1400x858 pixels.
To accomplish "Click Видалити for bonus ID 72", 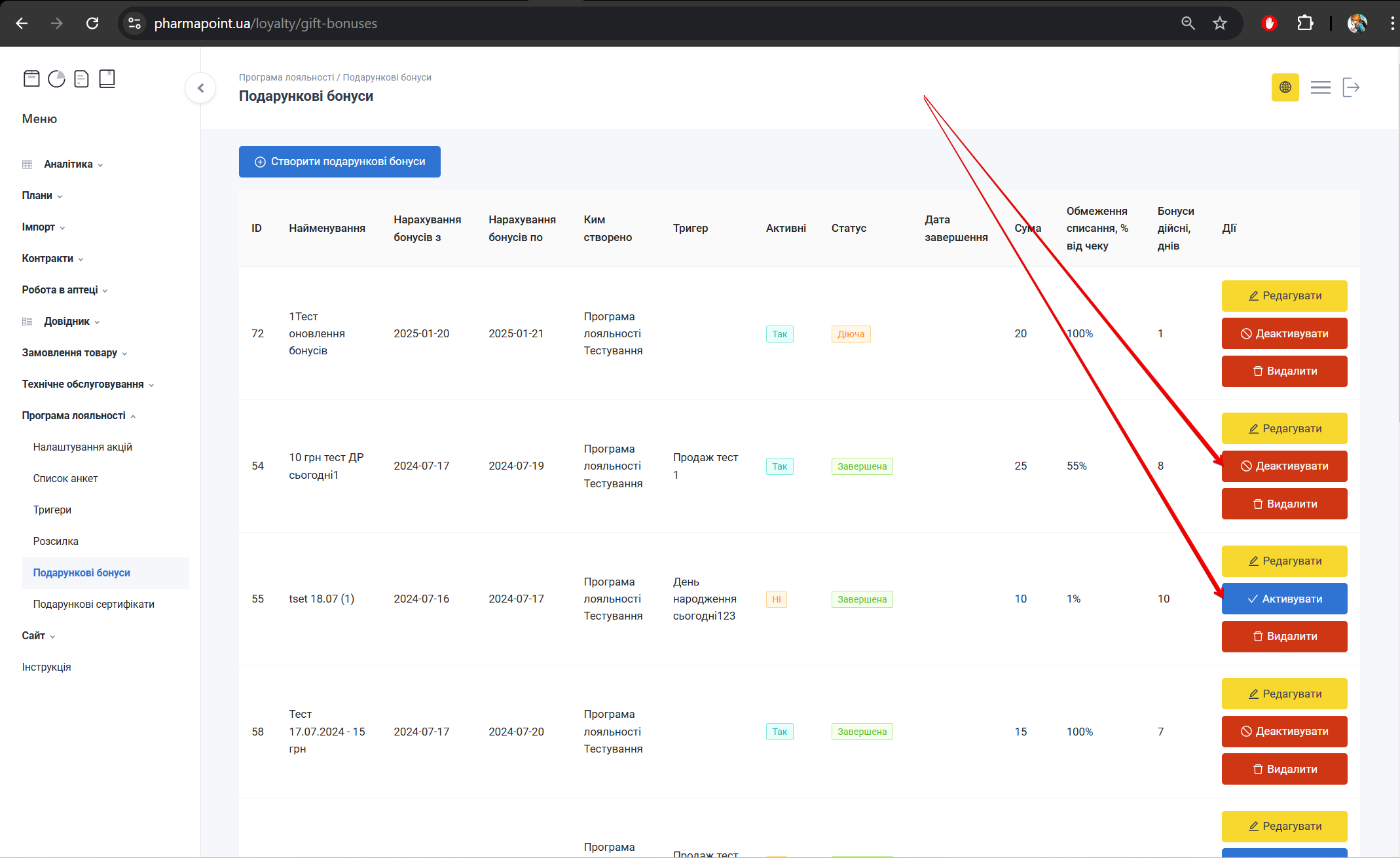I will [1284, 371].
